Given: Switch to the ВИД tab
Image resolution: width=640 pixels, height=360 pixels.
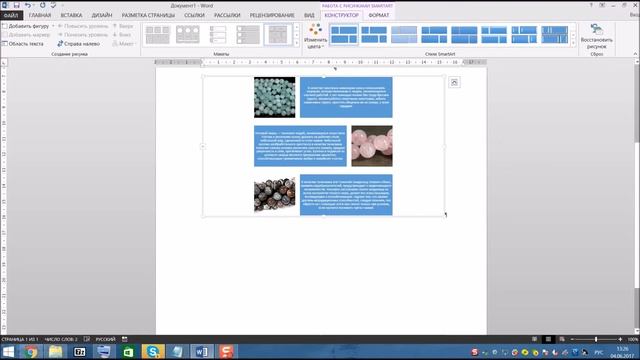Looking at the screenshot, I should (309, 16).
